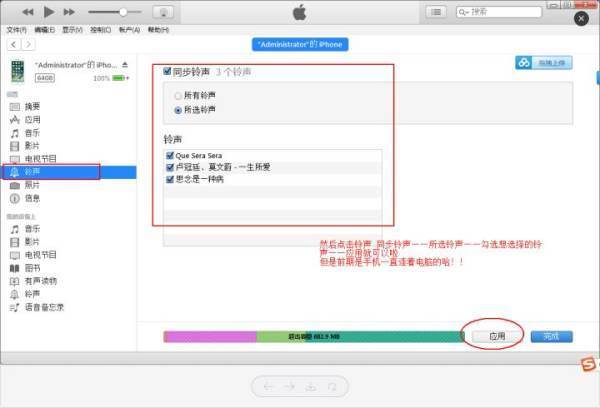This screenshot has height=408, width=600.
Task: Click the volume slider knob
Action: click(123, 12)
